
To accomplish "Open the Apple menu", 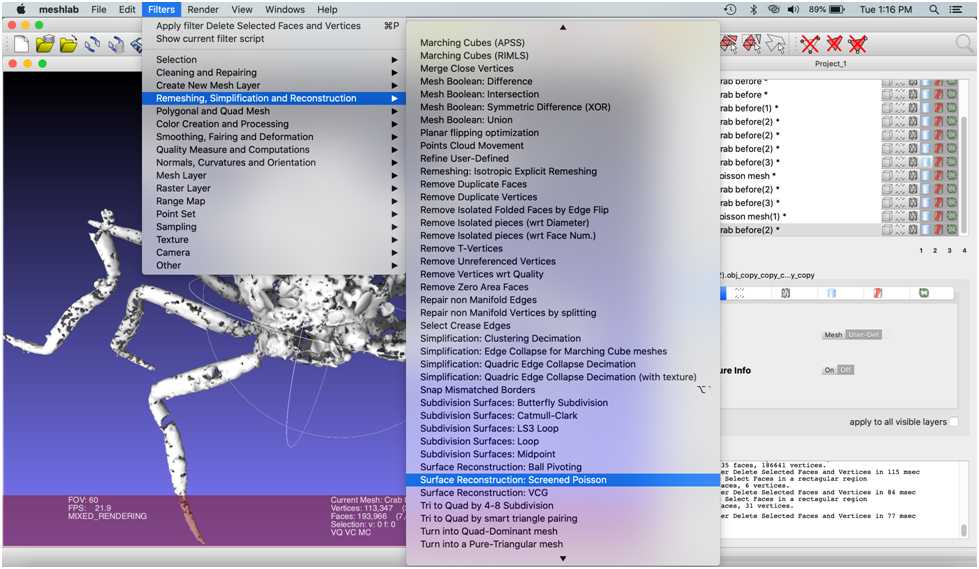I will (21, 9).
